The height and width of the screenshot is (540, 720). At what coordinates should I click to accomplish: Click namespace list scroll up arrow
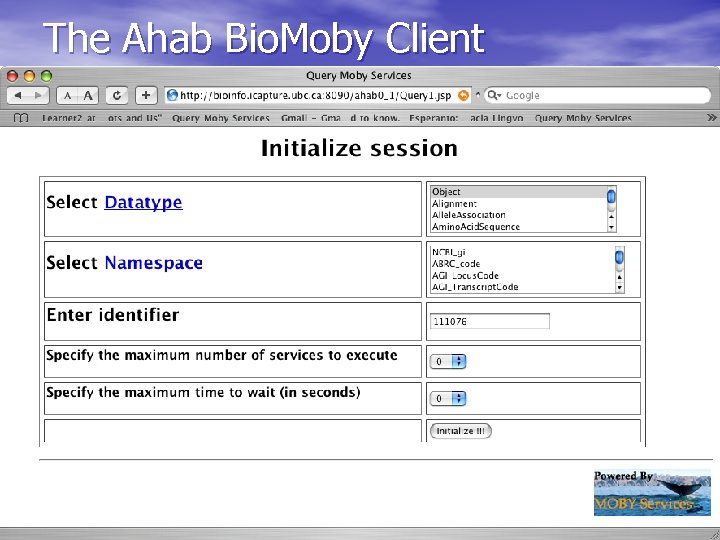tap(619, 277)
